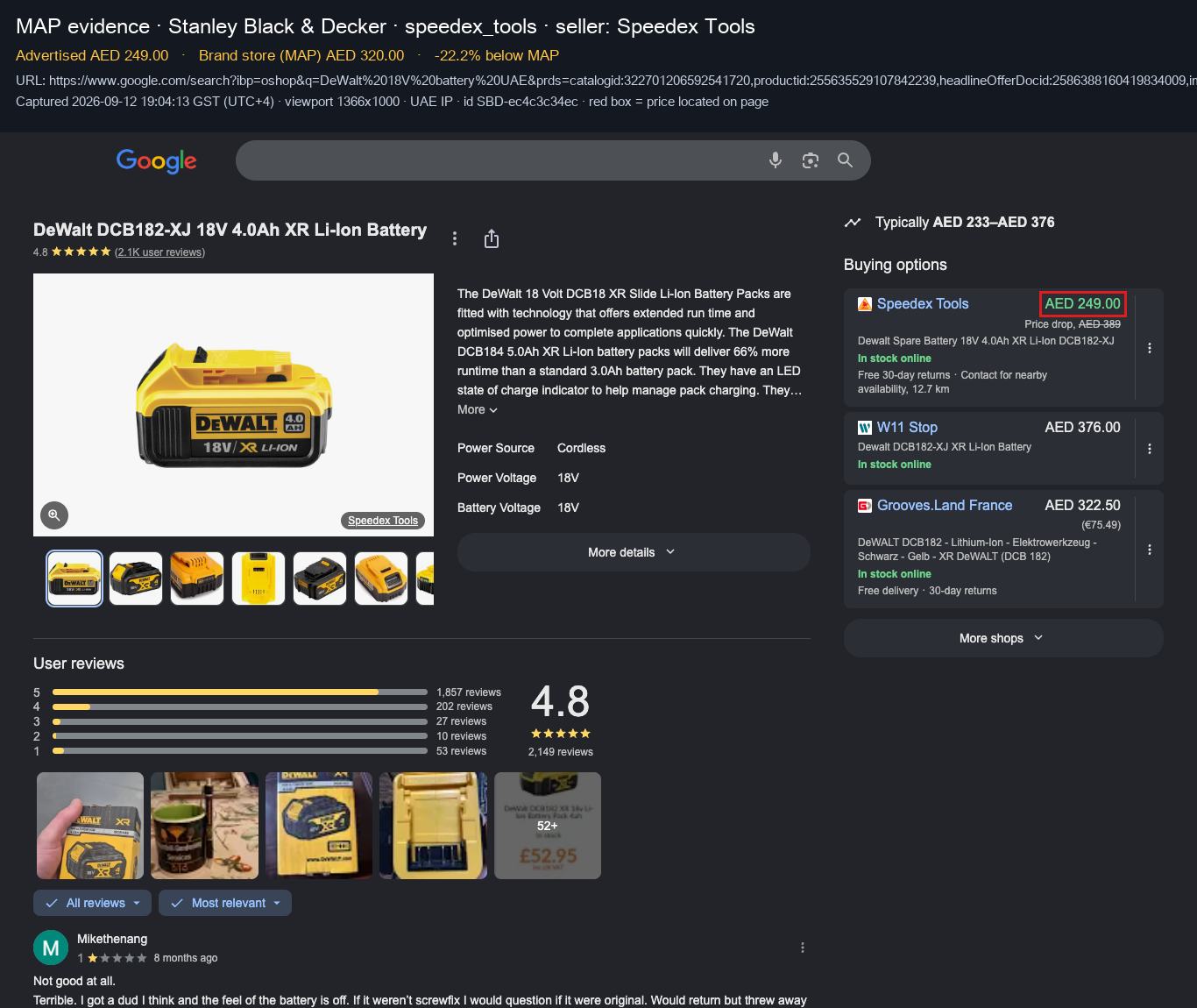Viewport: 1197px width, 1008px height.
Task: Click the W11 Stop store logo icon
Action: (865, 428)
